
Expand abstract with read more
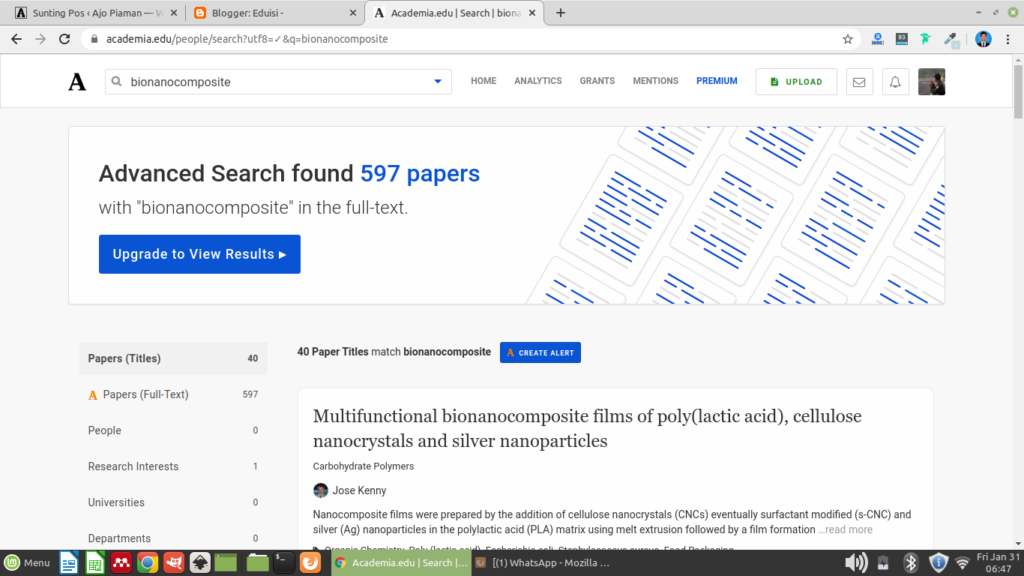pyautogui.click(x=846, y=530)
